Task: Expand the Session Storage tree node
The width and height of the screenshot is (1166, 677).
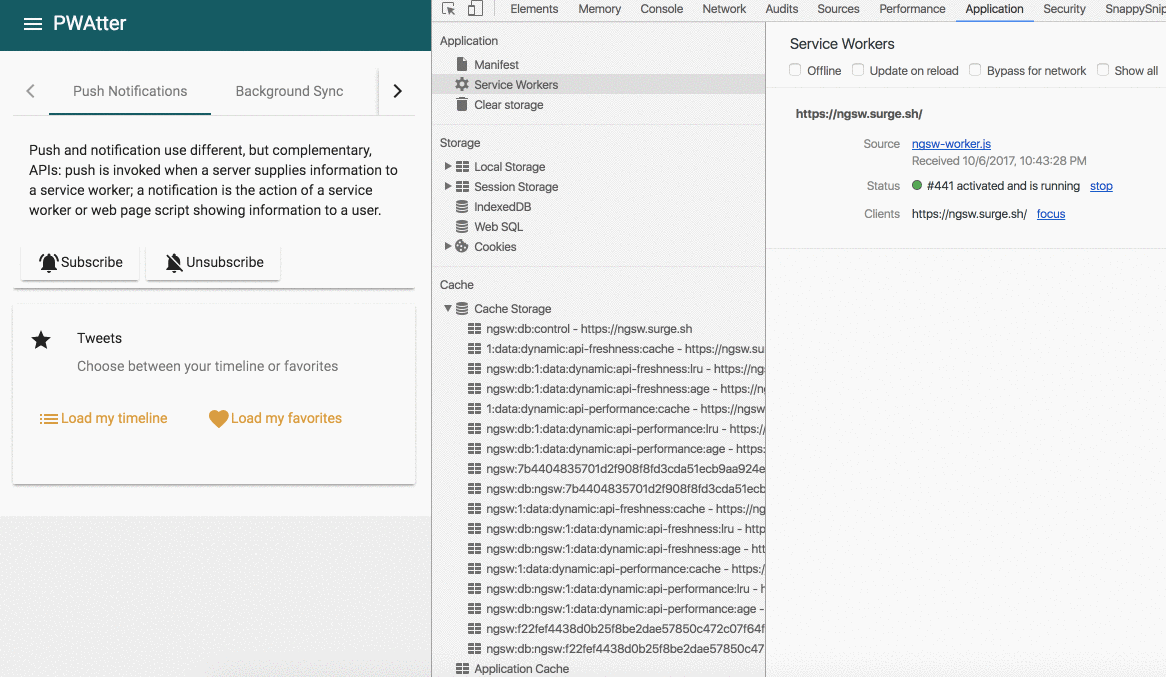Action: [x=448, y=186]
